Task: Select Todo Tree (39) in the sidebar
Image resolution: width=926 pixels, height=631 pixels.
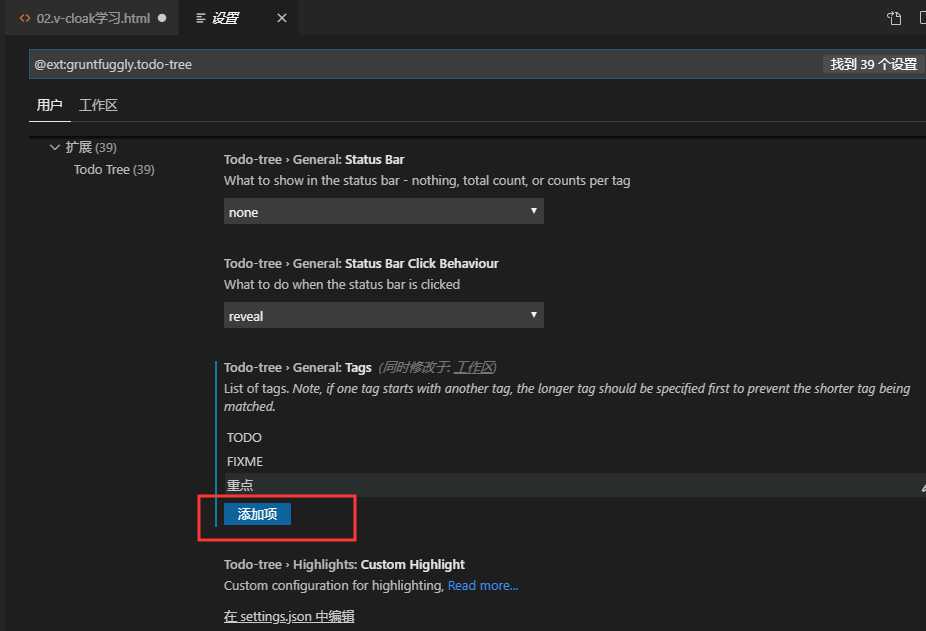Action: pyautogui.click(x=114, y=170)
